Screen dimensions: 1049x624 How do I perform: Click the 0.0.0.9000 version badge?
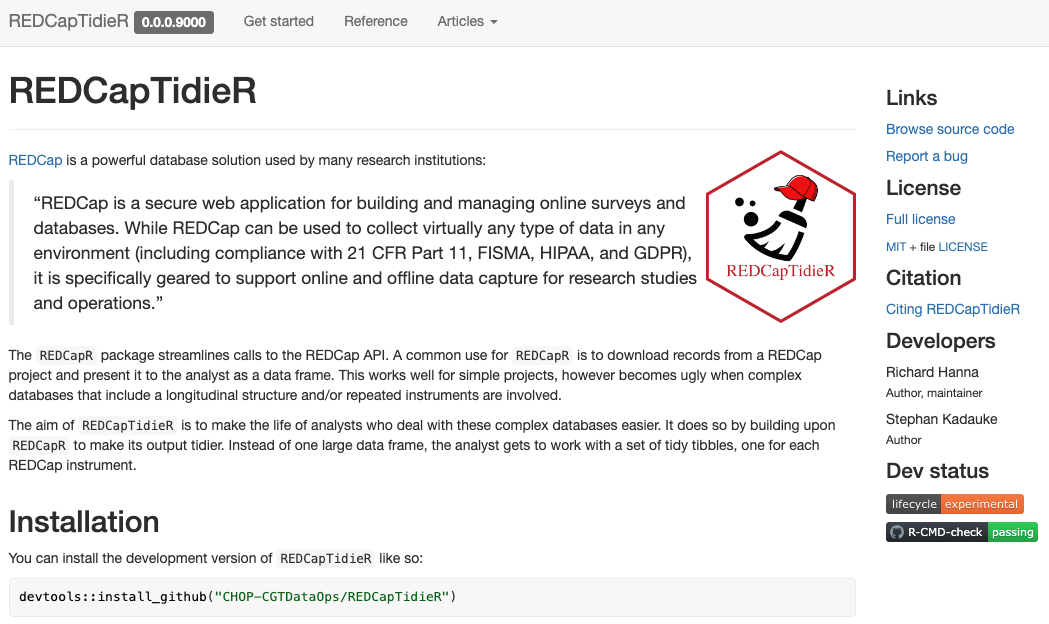point(174,22)
